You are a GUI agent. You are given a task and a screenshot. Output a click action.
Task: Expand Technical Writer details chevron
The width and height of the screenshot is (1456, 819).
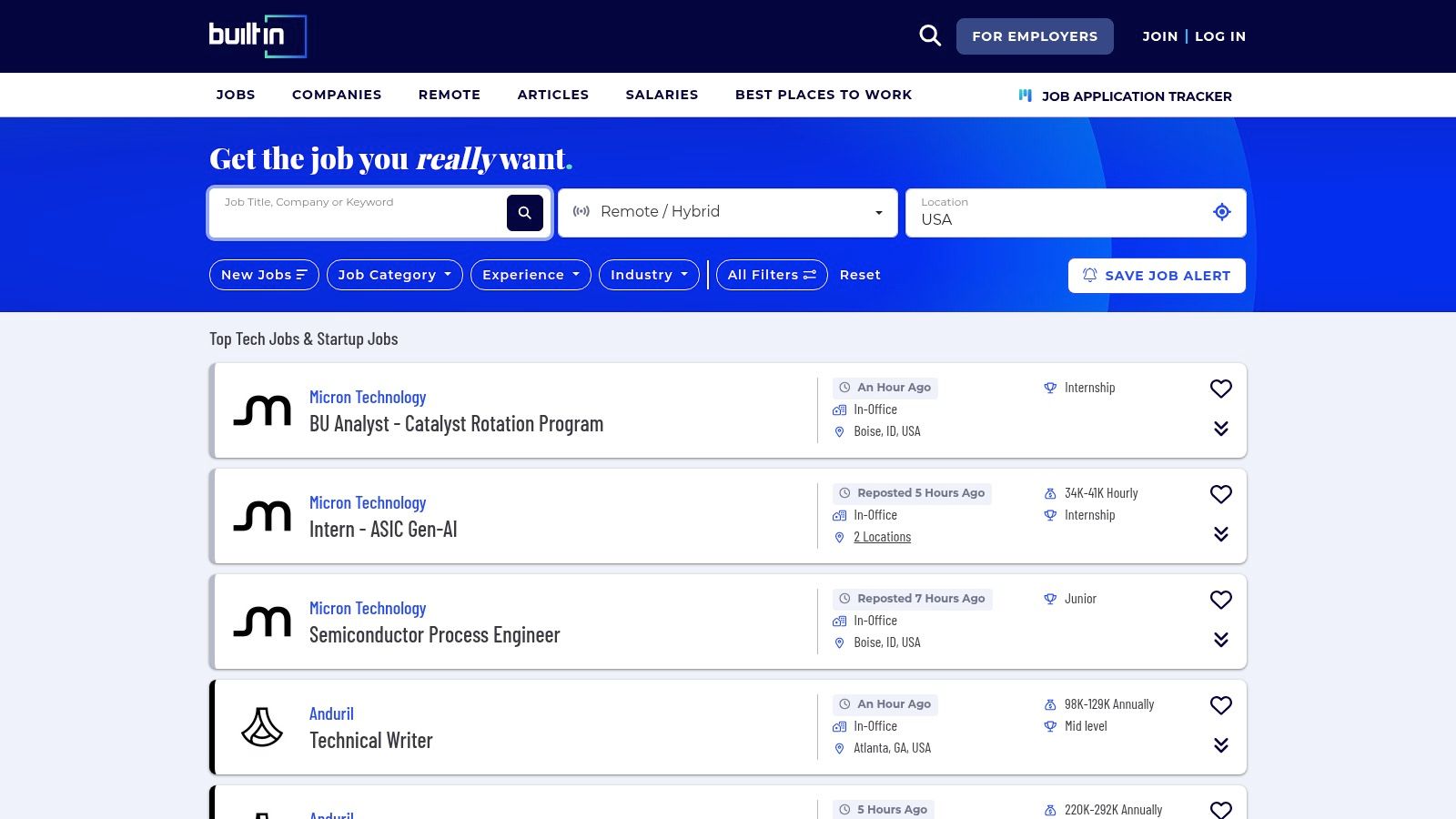[x=1221, y=745]
